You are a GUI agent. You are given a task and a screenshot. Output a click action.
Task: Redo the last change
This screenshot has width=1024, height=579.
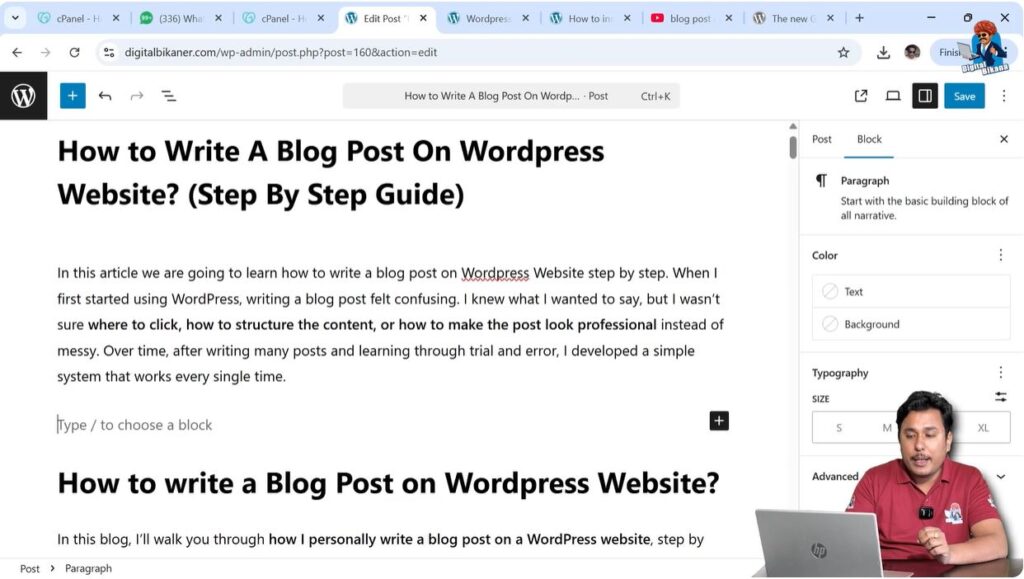[x=137, y=95]
